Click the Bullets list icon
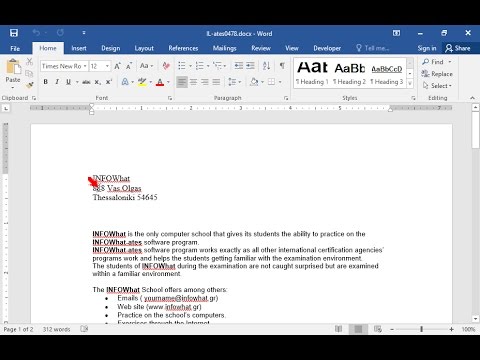 coord(182,66)
